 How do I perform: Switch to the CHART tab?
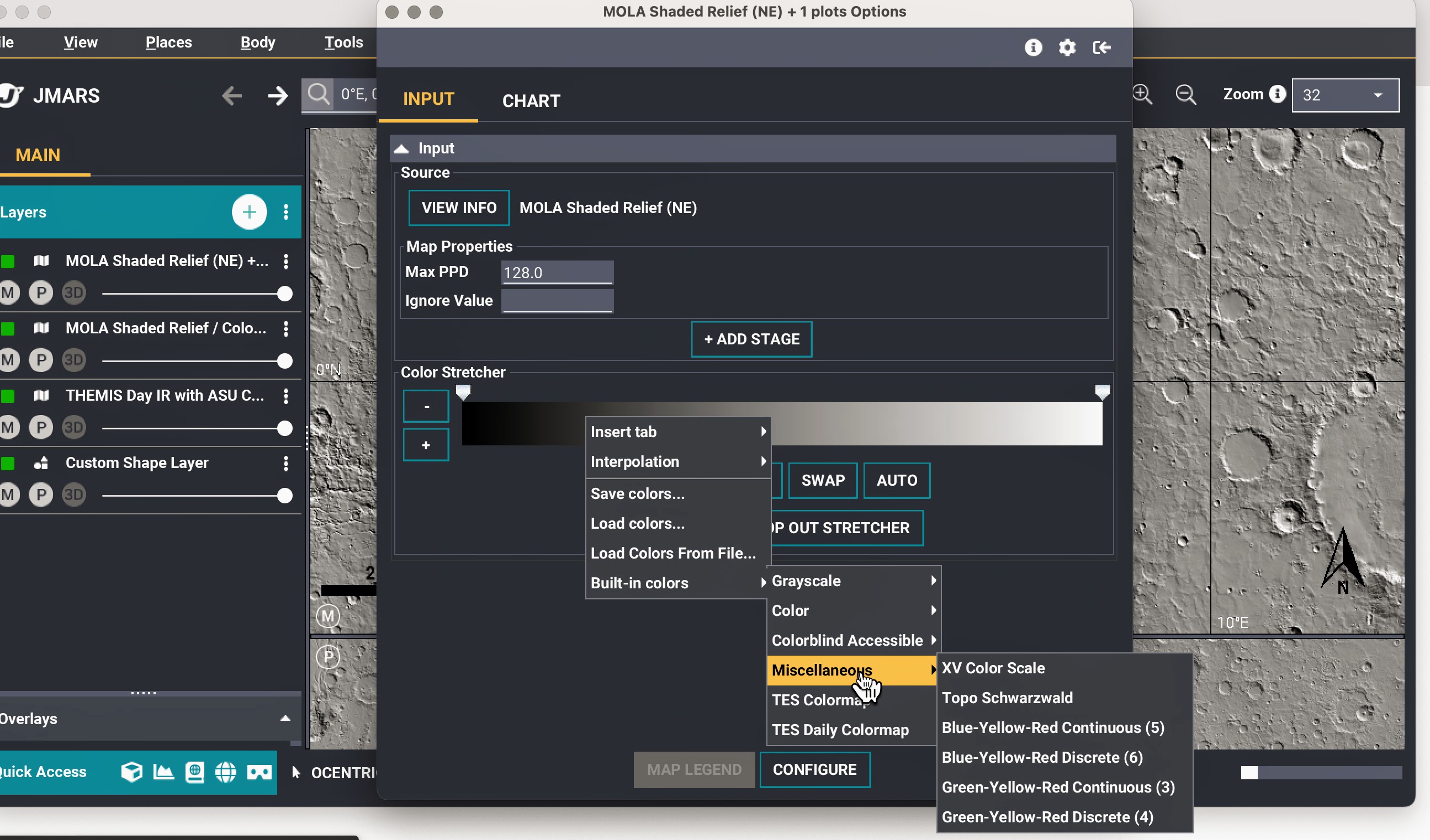(531, 101)
